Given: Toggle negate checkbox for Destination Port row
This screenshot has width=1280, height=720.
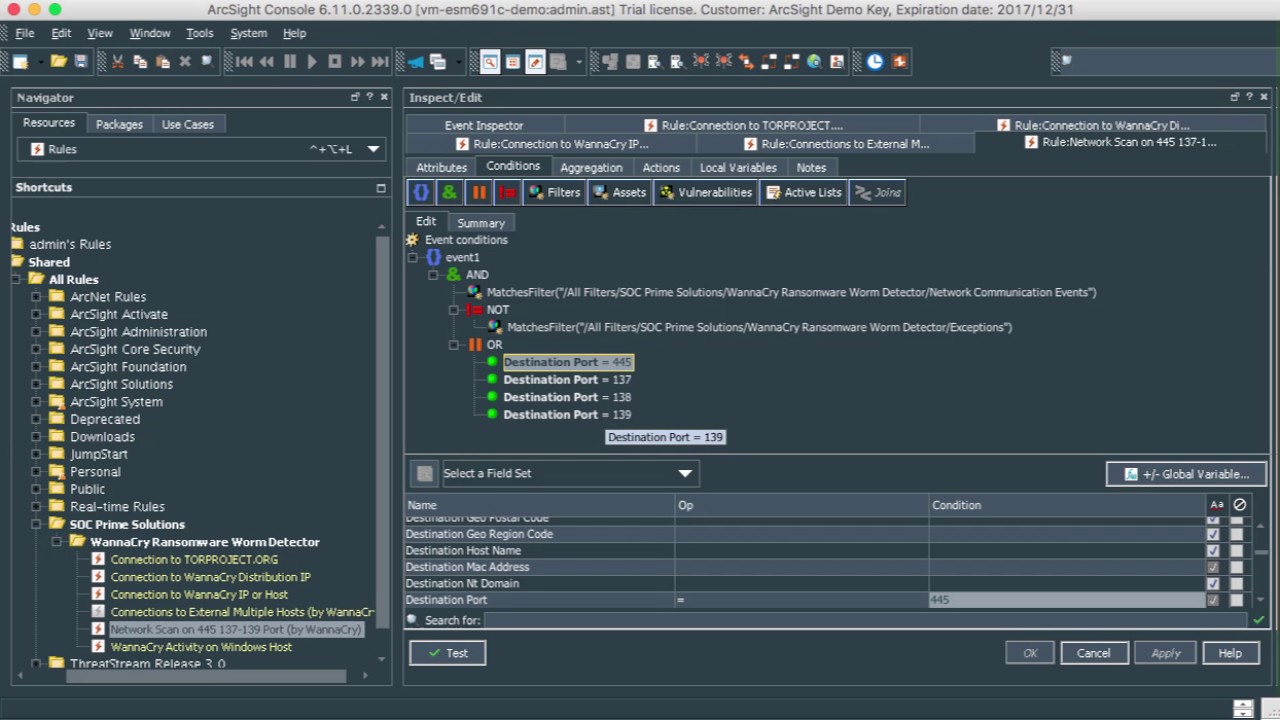Looking at the screenshot, I should 1237,600.
